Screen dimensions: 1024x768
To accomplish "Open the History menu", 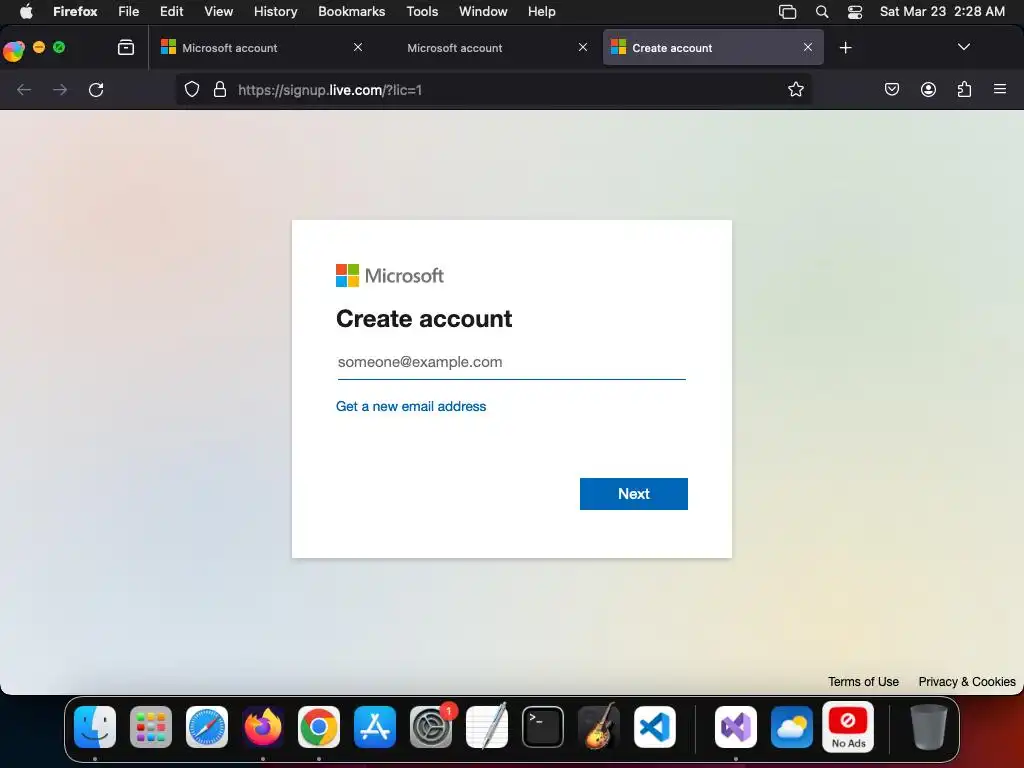I will click(x=275, y=11).
